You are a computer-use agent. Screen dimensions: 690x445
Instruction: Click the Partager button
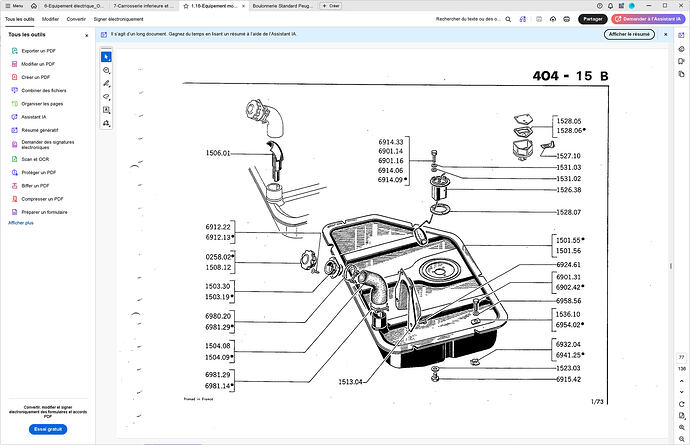point(593,19)
